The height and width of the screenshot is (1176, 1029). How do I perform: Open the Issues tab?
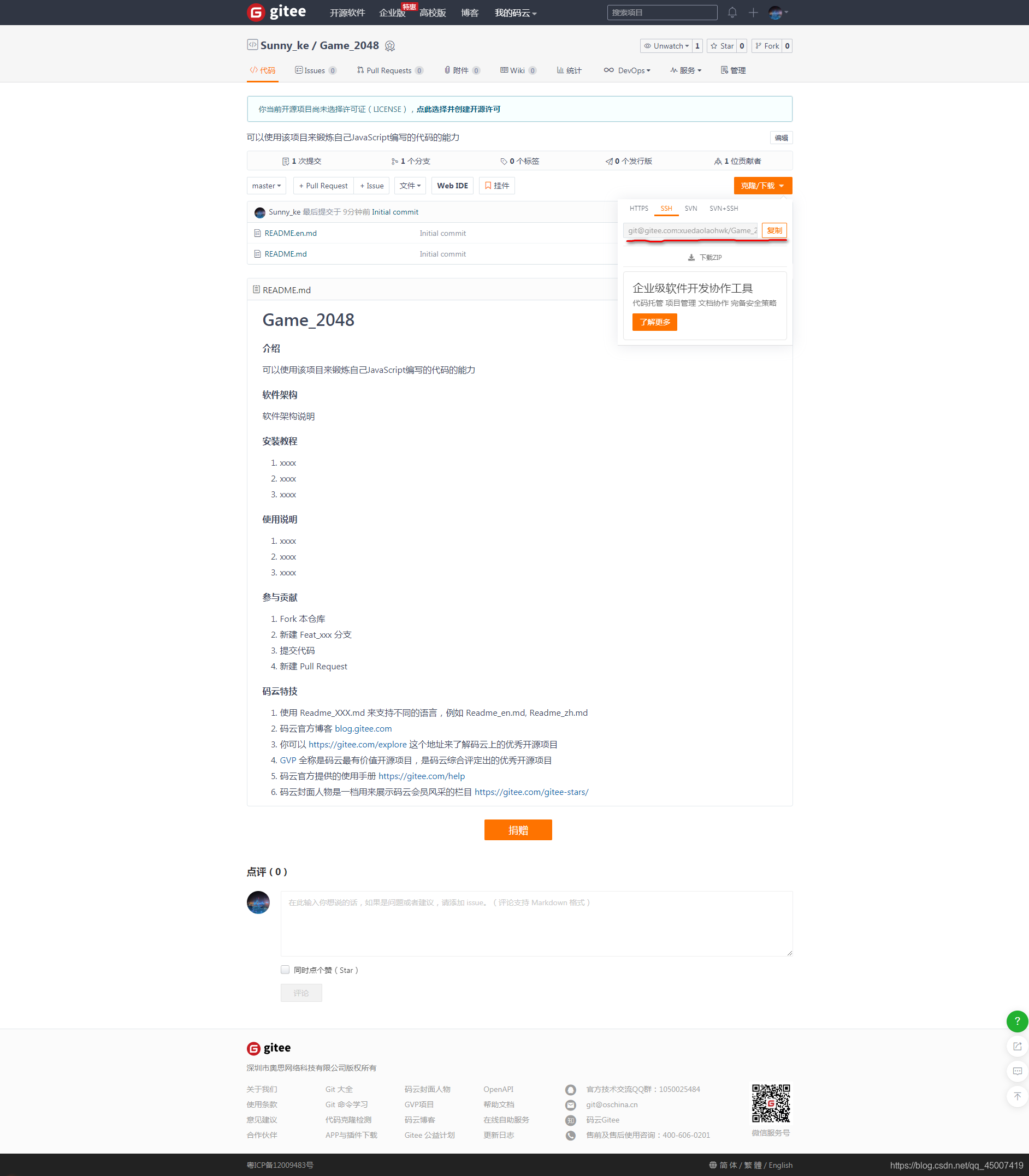click(x=315, y=70)
